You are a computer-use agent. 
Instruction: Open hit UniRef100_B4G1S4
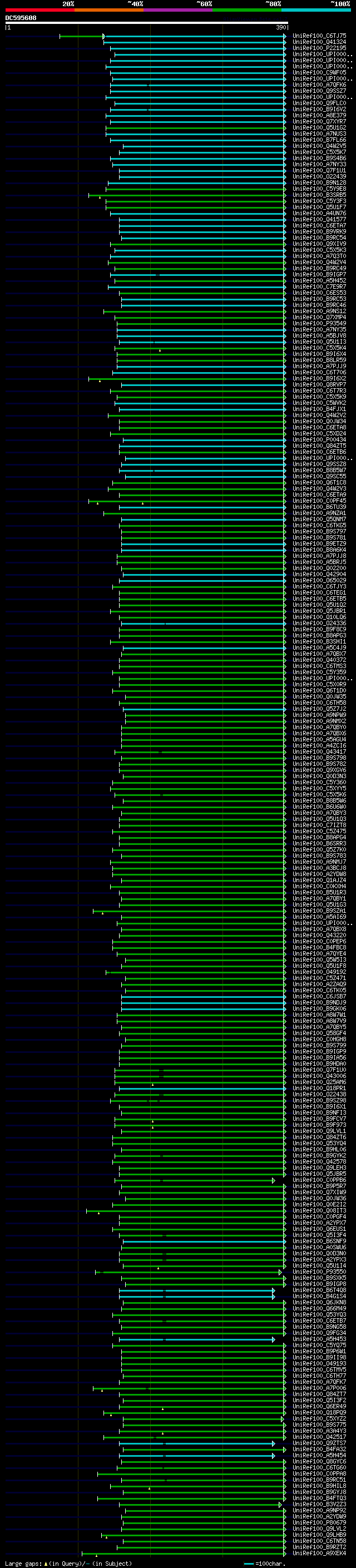pyautogui.click(x=319, y=1296)
